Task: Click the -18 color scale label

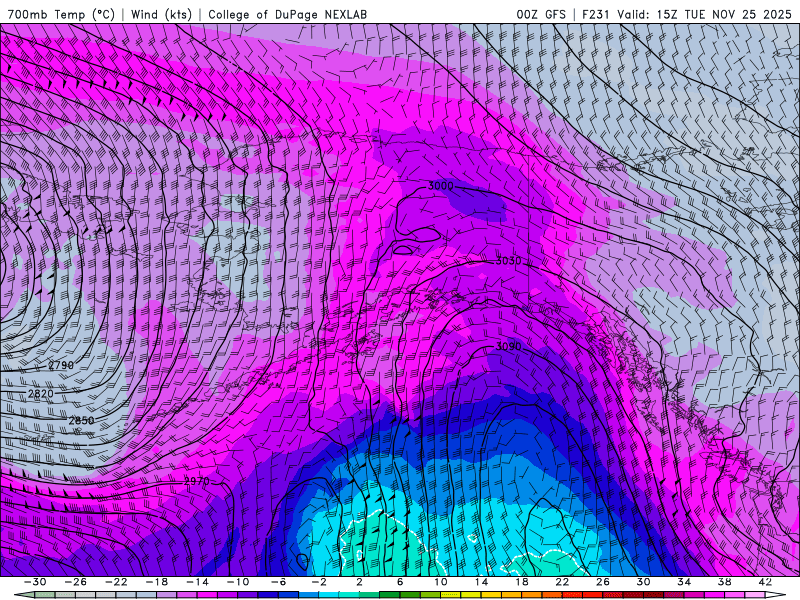Action: tap(157, 582)
